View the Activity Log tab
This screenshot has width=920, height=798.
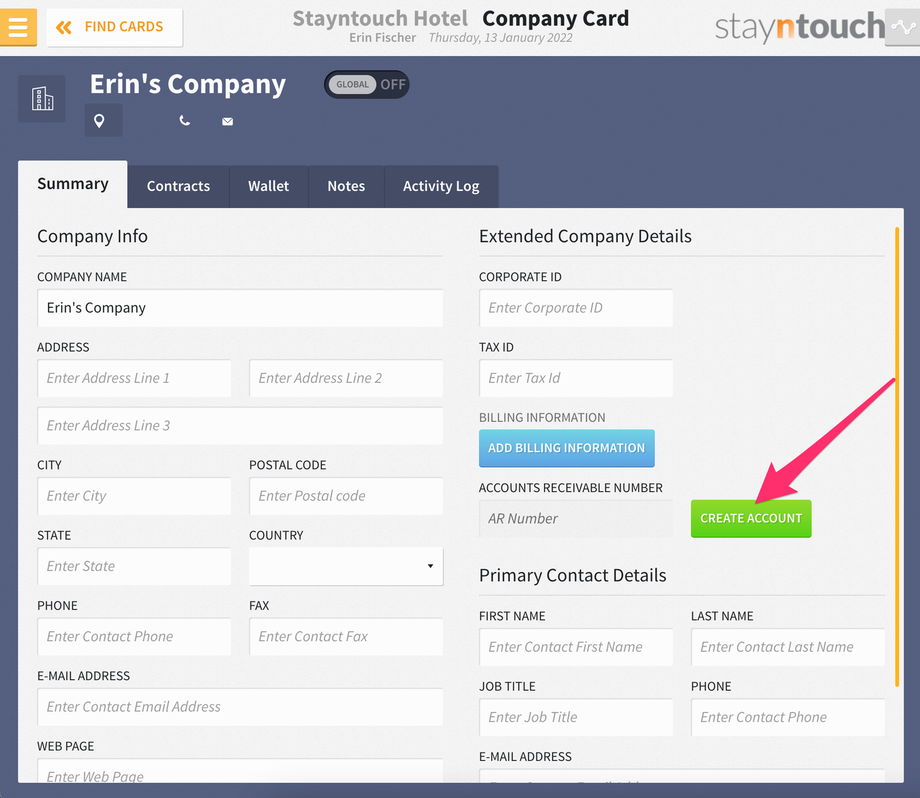tap(441, 186)
